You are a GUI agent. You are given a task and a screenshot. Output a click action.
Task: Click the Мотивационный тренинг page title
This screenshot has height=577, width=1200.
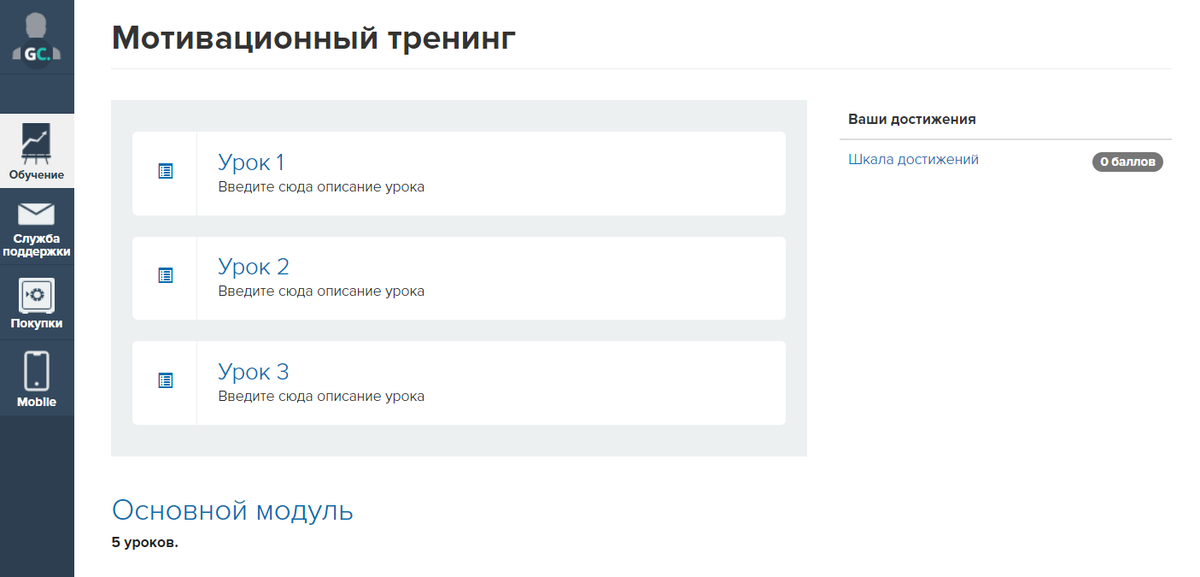tap(314, 38)
